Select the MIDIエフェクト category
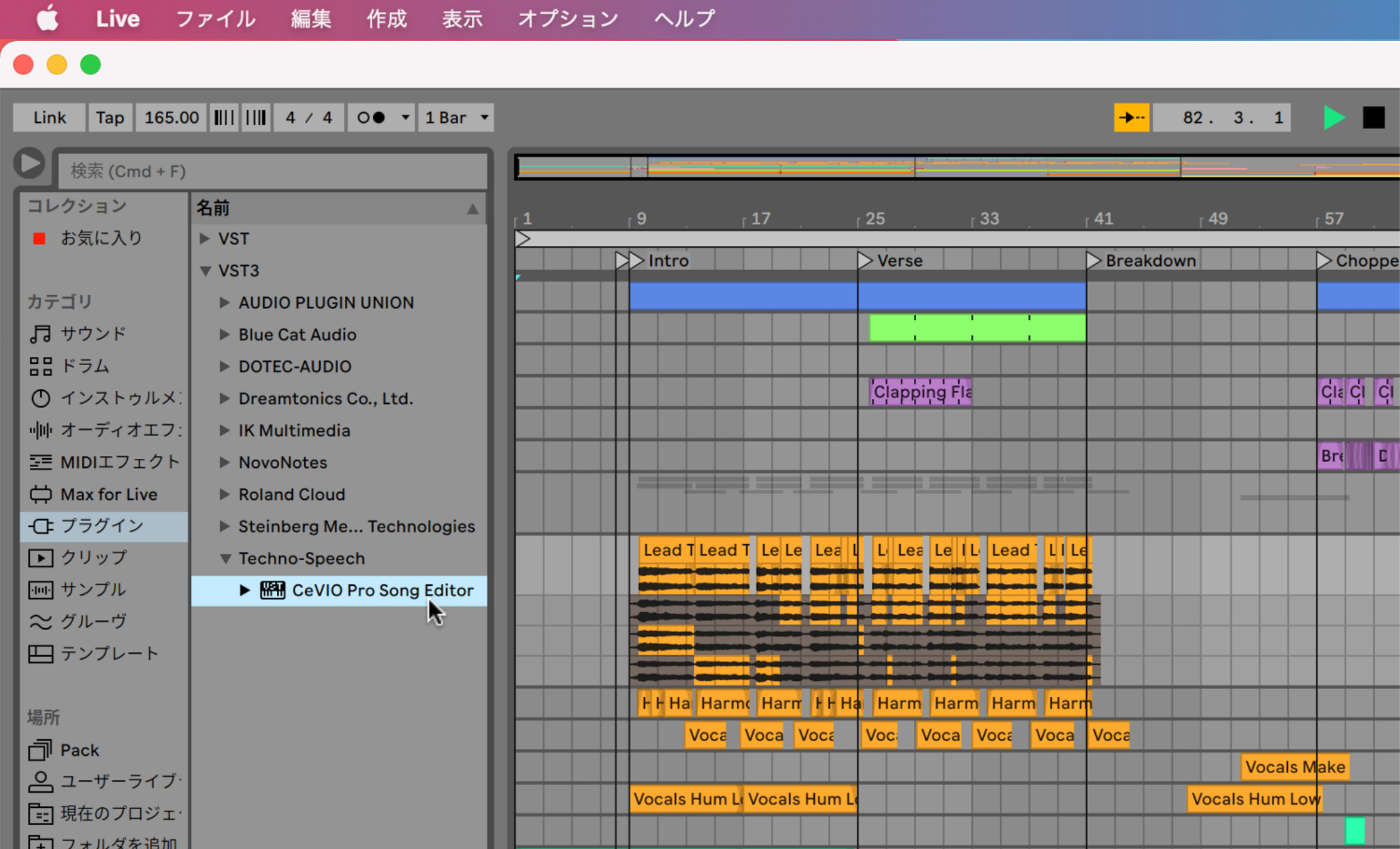Screen dimensions: 1400x849 [104, 462]
